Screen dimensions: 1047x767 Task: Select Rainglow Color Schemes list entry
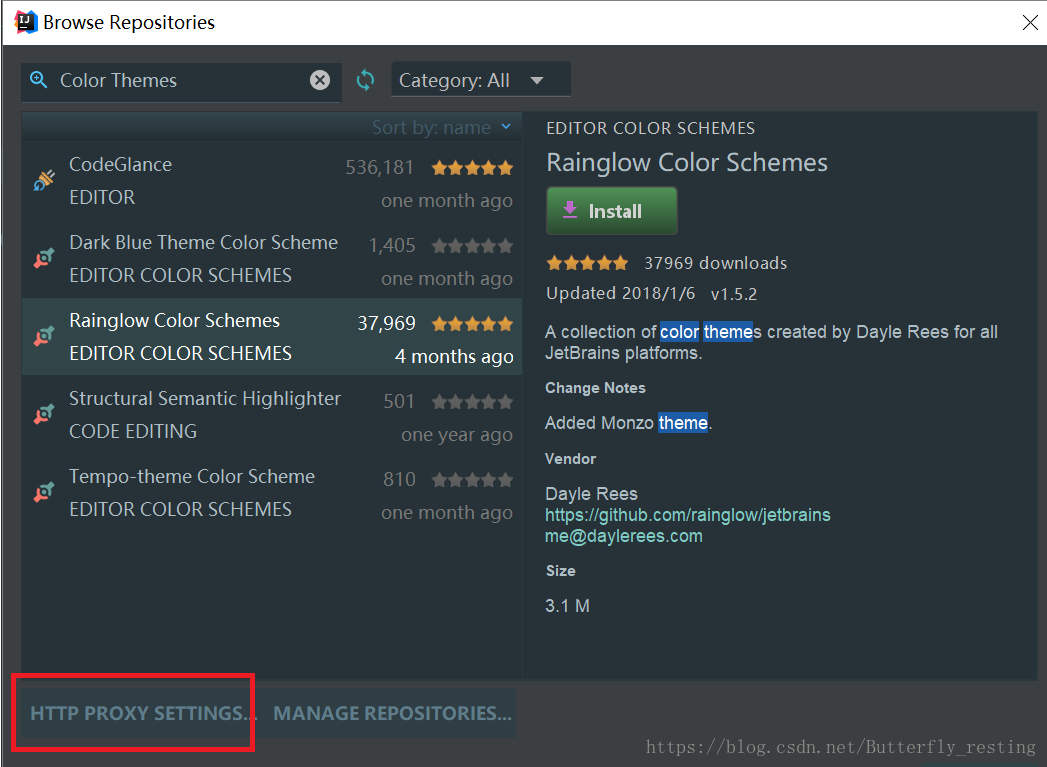272,336
